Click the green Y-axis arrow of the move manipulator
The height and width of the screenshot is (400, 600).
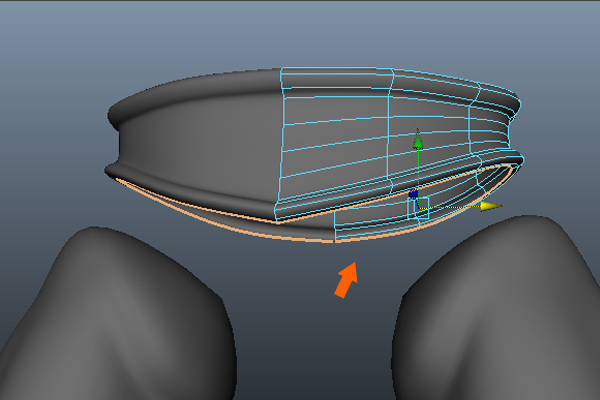[x=418, y=139]
